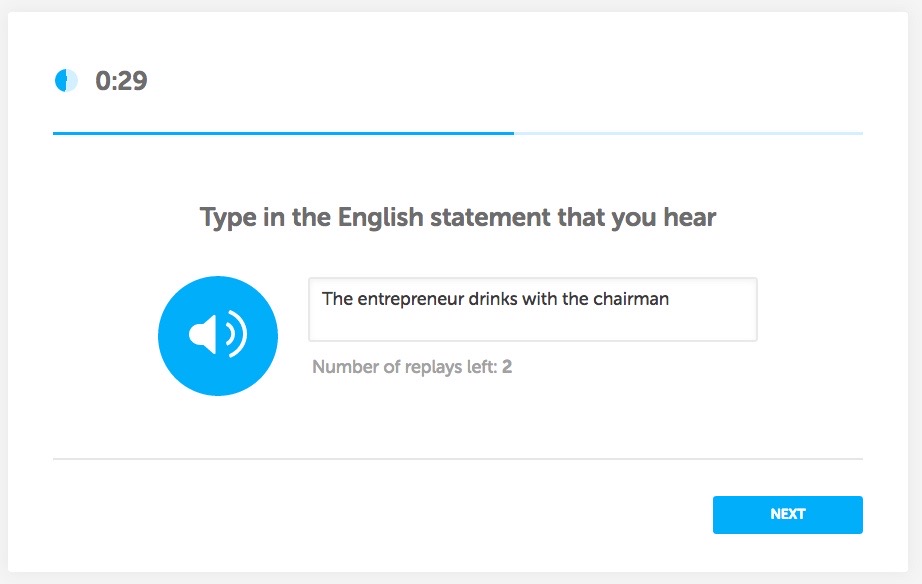Screen dimensions: 922x584
Task: Click the divider line above NEXT
Action: point(458,459)
